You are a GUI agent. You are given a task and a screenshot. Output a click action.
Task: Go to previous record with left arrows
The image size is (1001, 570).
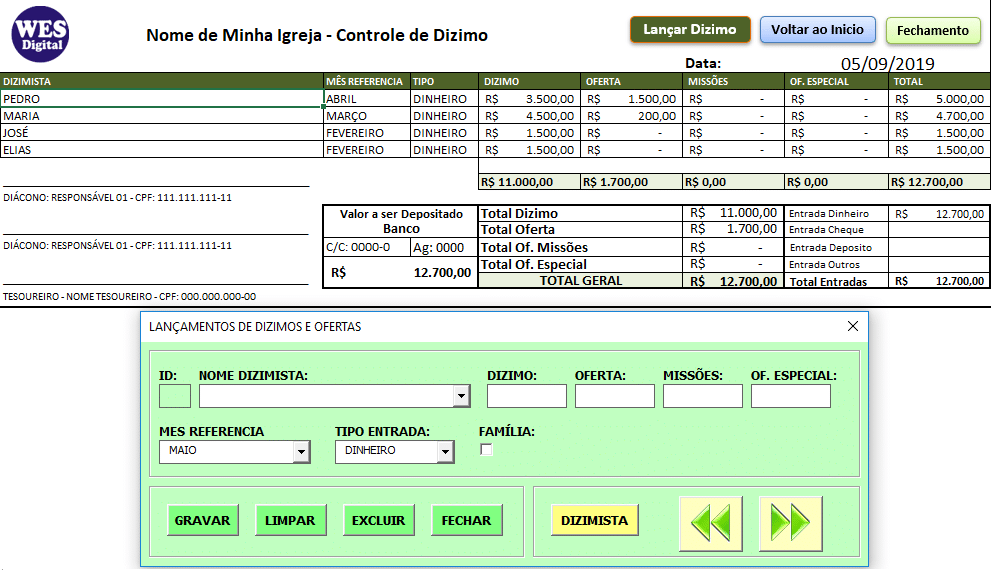711,523
